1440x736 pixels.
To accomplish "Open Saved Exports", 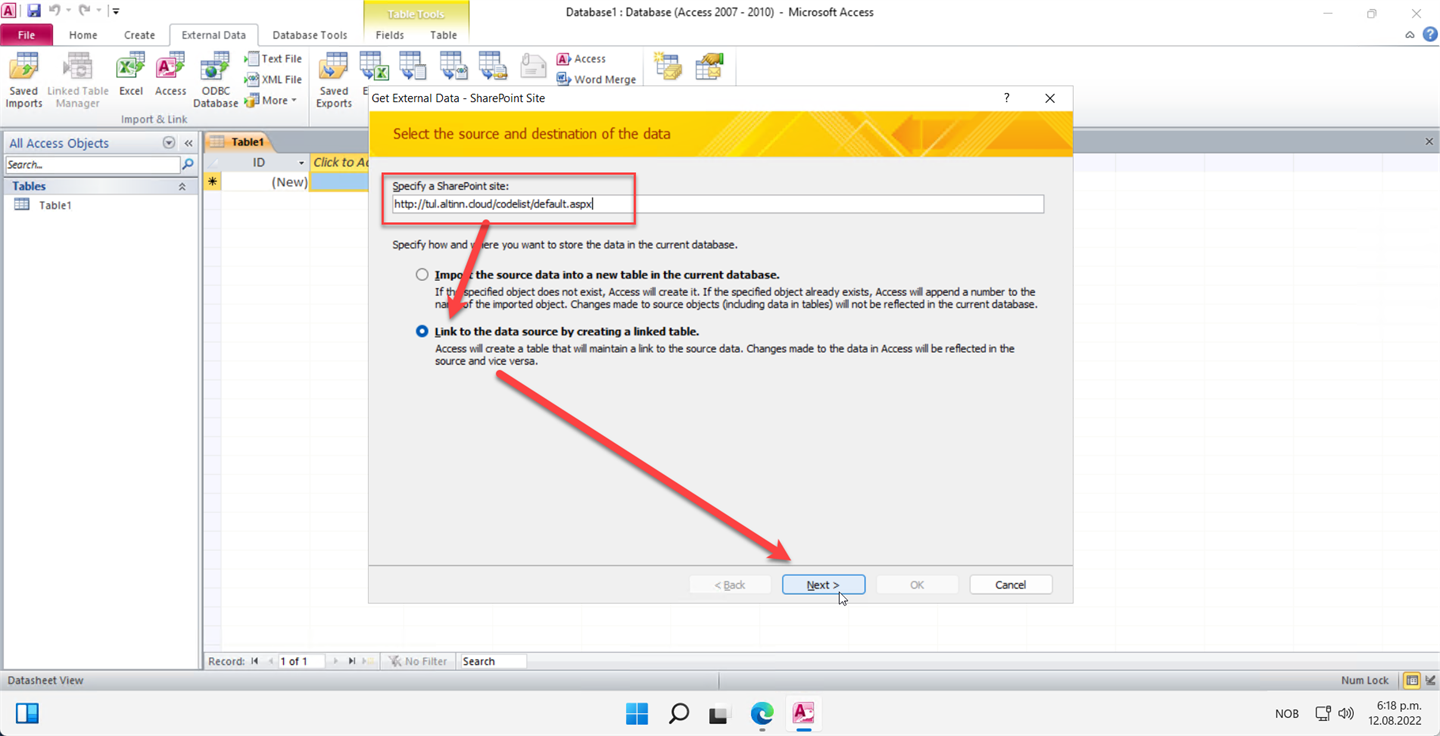I will (334, 81).
